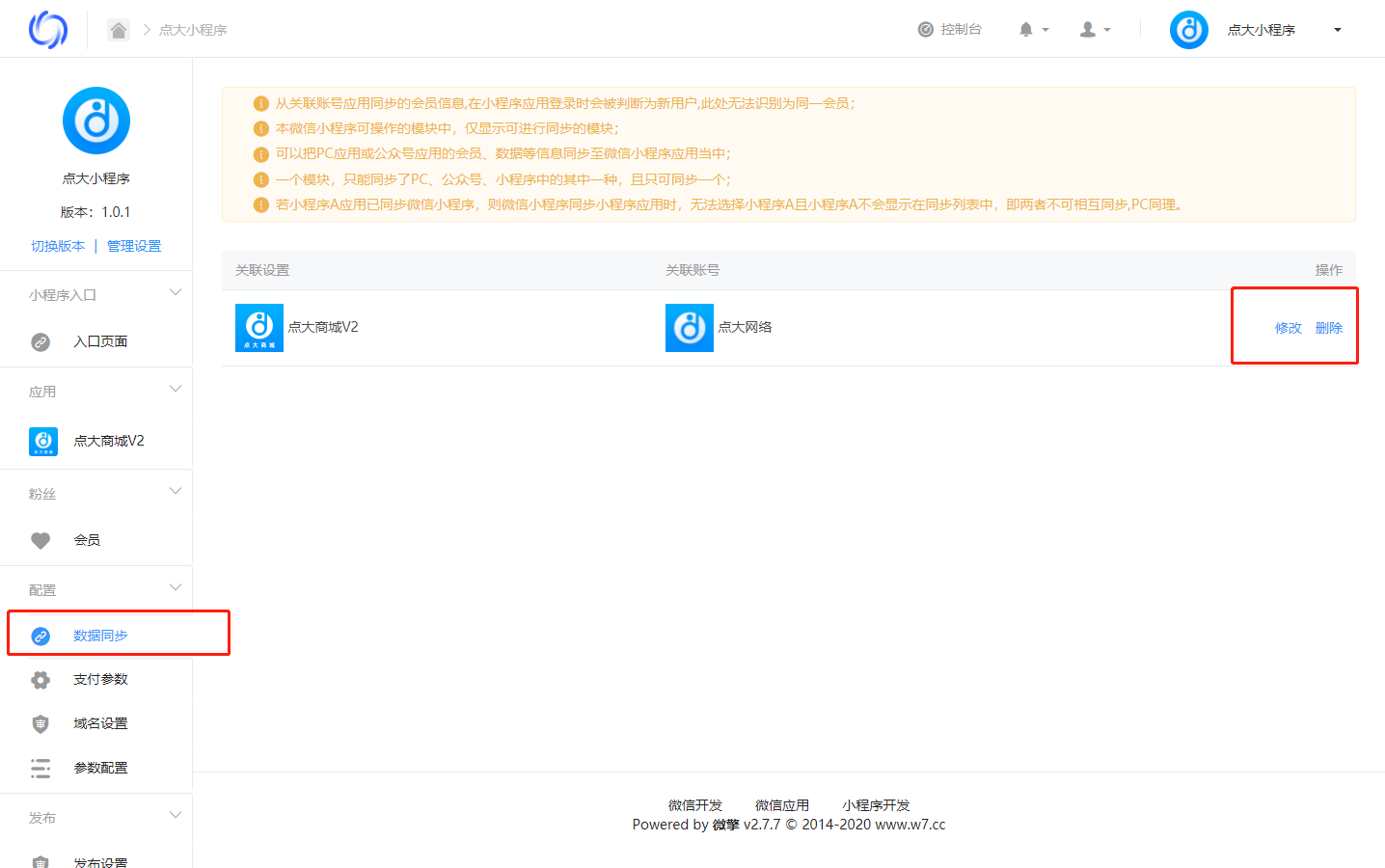Open the top-right 点大小程序 account dropdown caret
The height and width of the screenshot is (868, 1385).
point(1338,30)
